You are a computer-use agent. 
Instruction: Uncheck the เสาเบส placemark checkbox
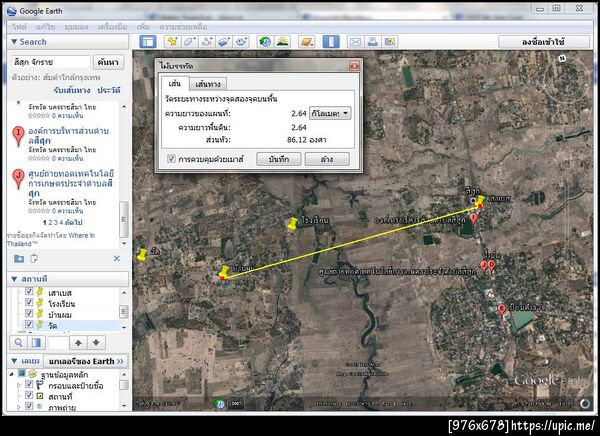click(29, 292)
